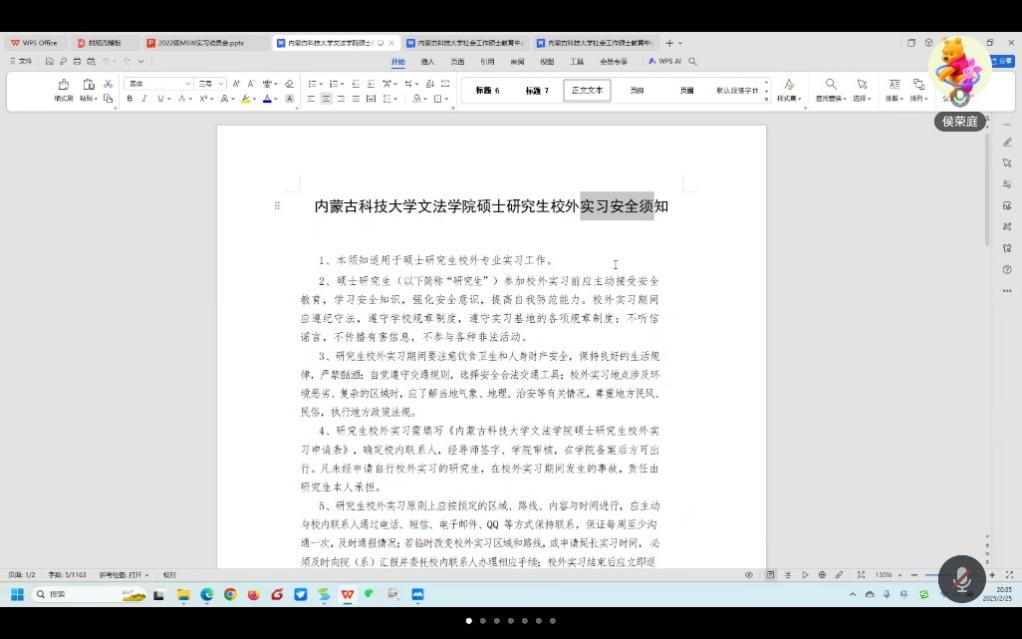The image size is (1022, 639).
Task: Click the Clear Formatting eraser icon
Action: [x=290, y=84]
